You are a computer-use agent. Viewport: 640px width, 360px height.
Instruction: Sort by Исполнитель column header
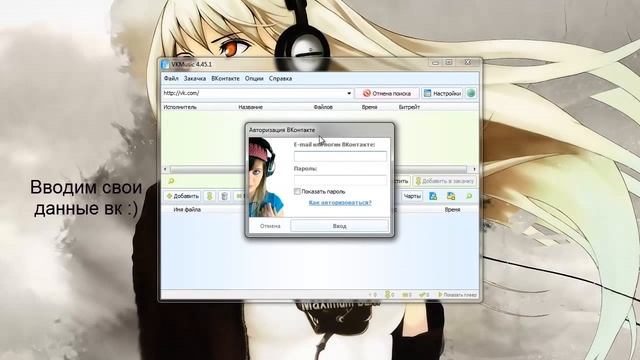coord(180,107)
